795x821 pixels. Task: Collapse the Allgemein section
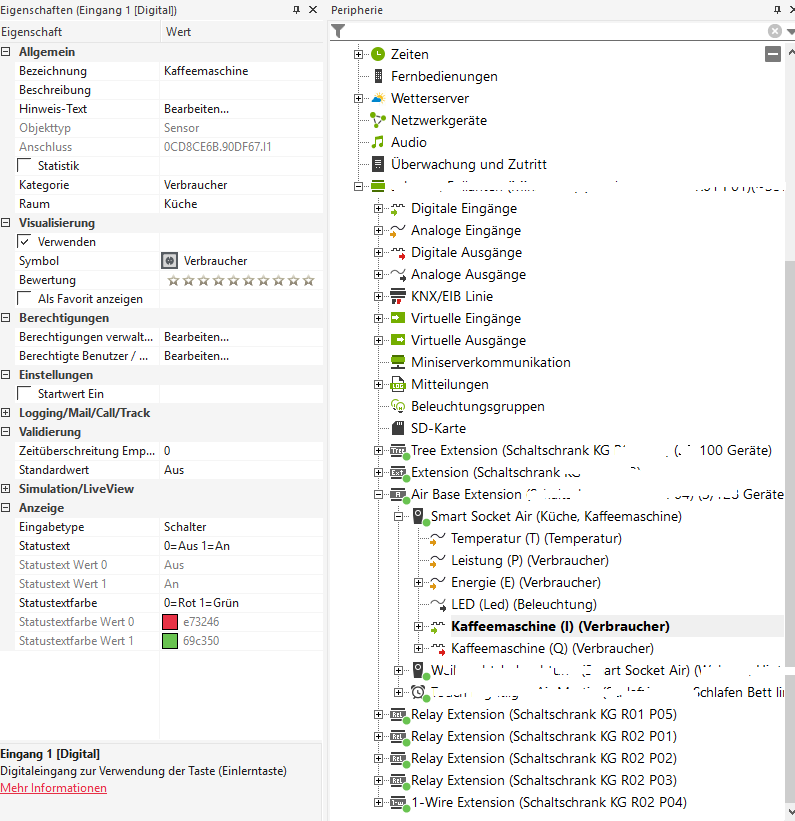6,52
